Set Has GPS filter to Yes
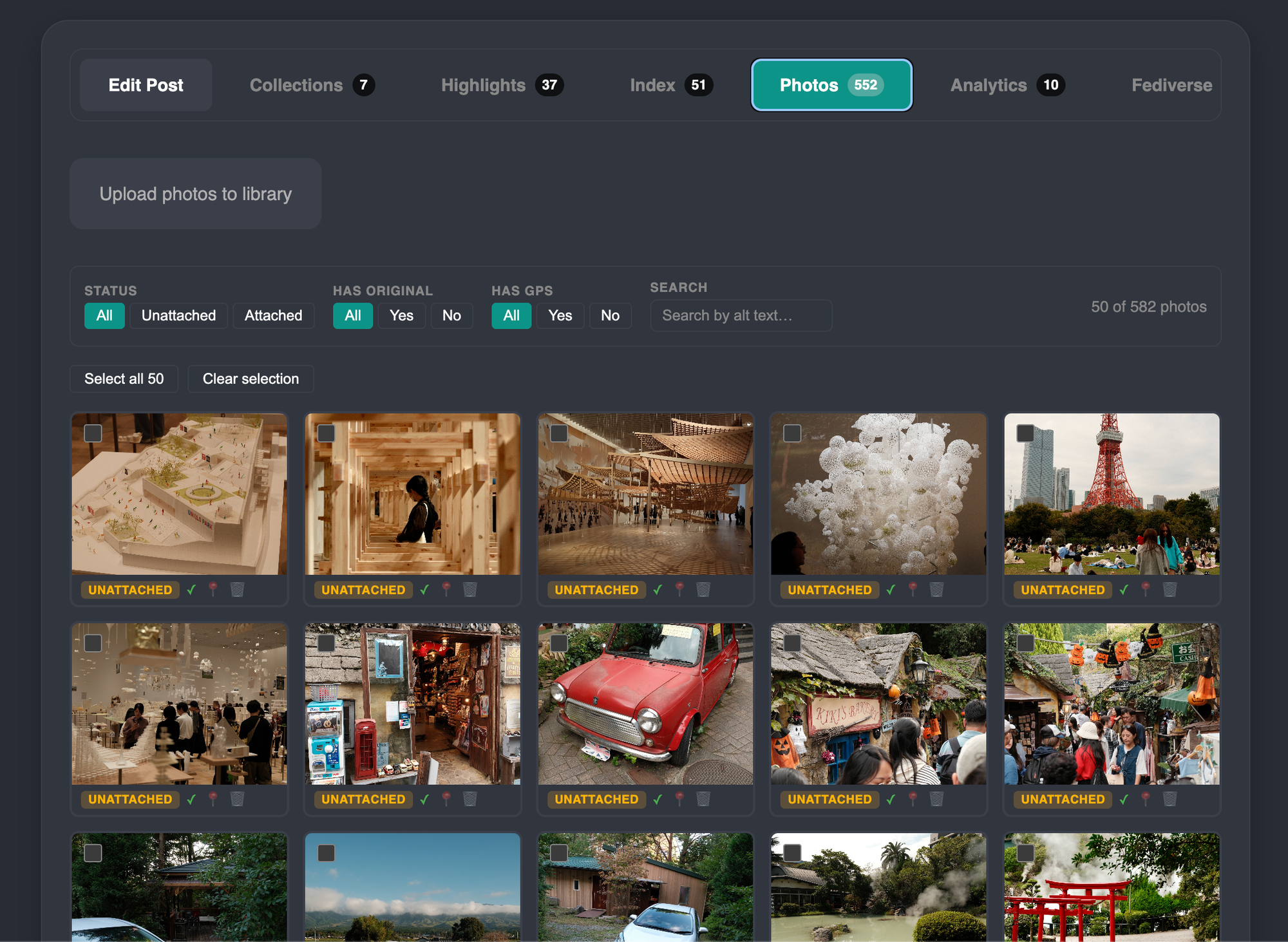1288x942 pixels. [x=560, y=316]
